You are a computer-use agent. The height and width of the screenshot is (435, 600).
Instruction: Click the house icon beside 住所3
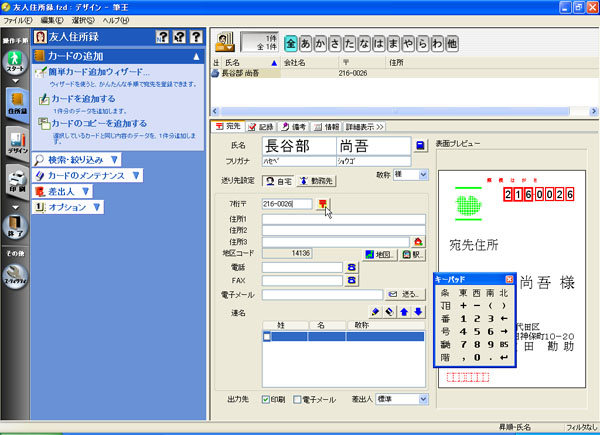coord(418,241)
